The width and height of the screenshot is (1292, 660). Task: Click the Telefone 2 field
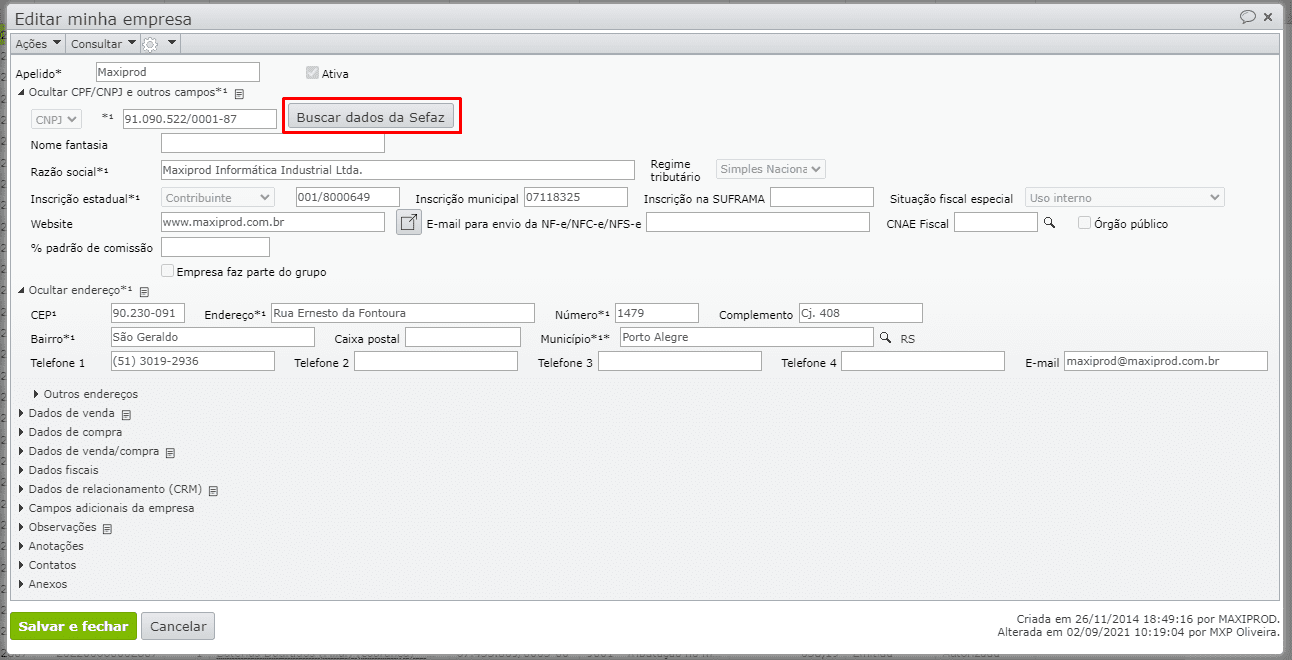click(436, 361)
